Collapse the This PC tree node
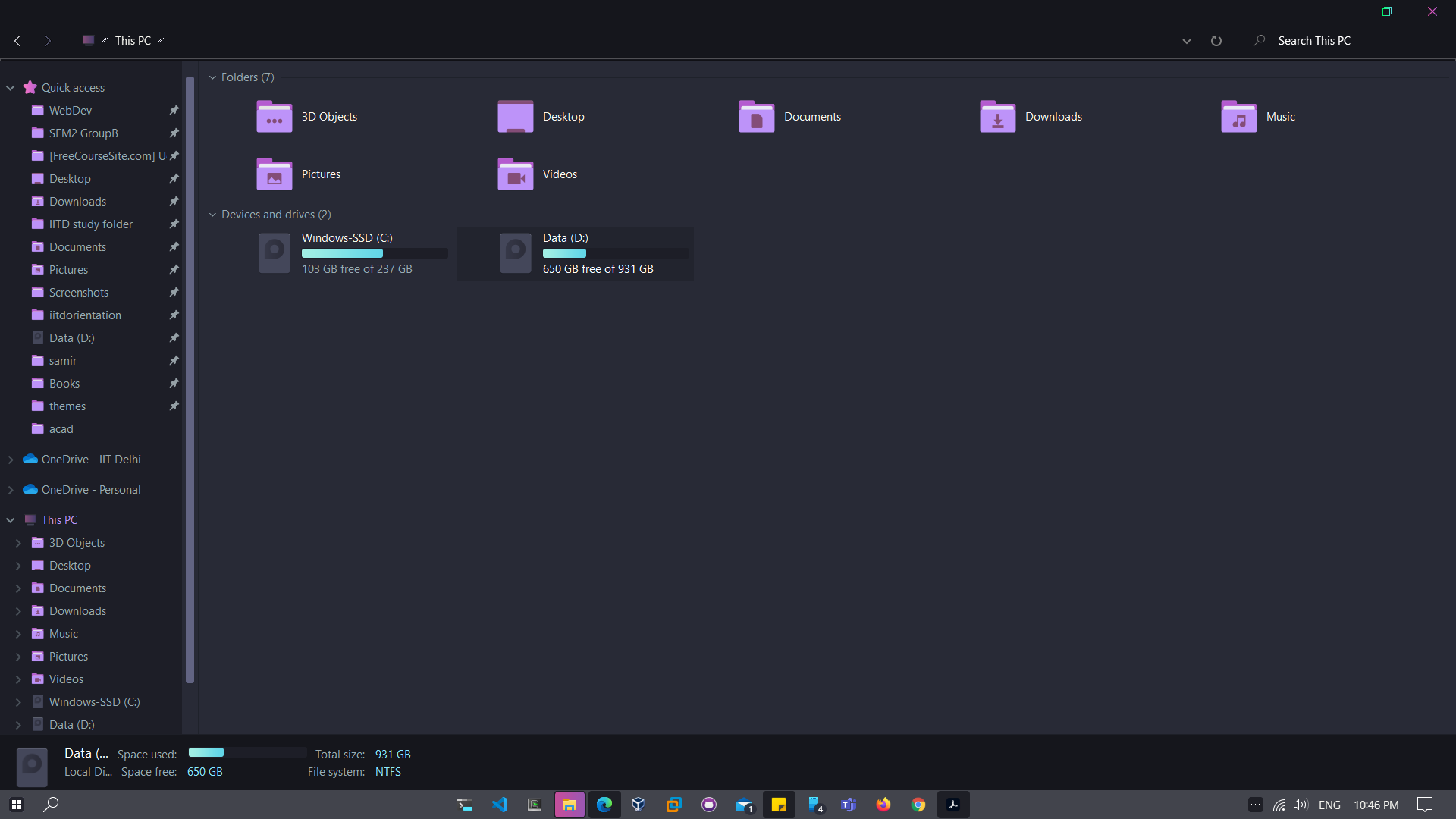 pos(11,520)
